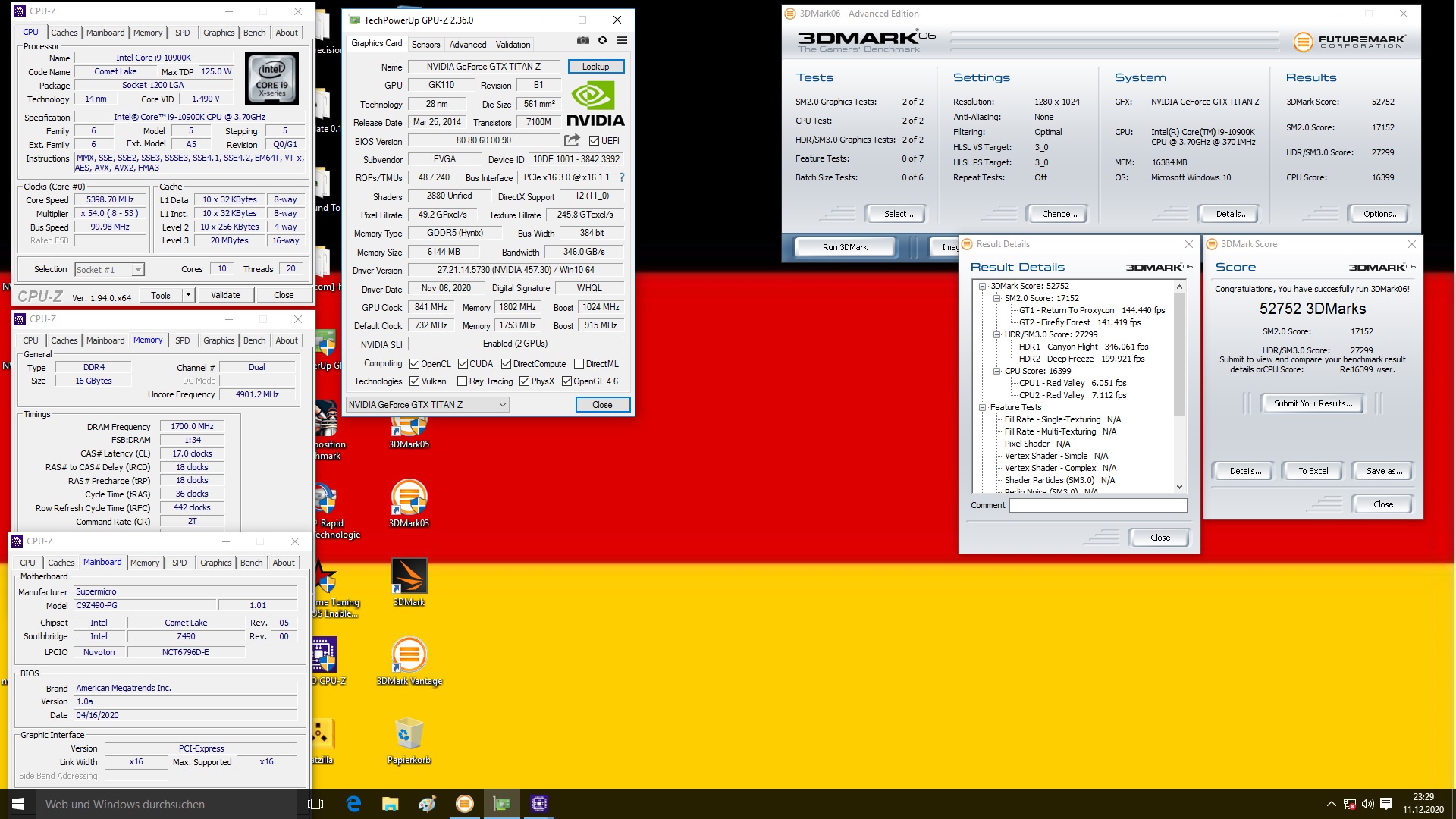Open the CPU-Z Tools dropdown arrow
This screenshot has height=819, width=1456.
[x=188, y=295]
